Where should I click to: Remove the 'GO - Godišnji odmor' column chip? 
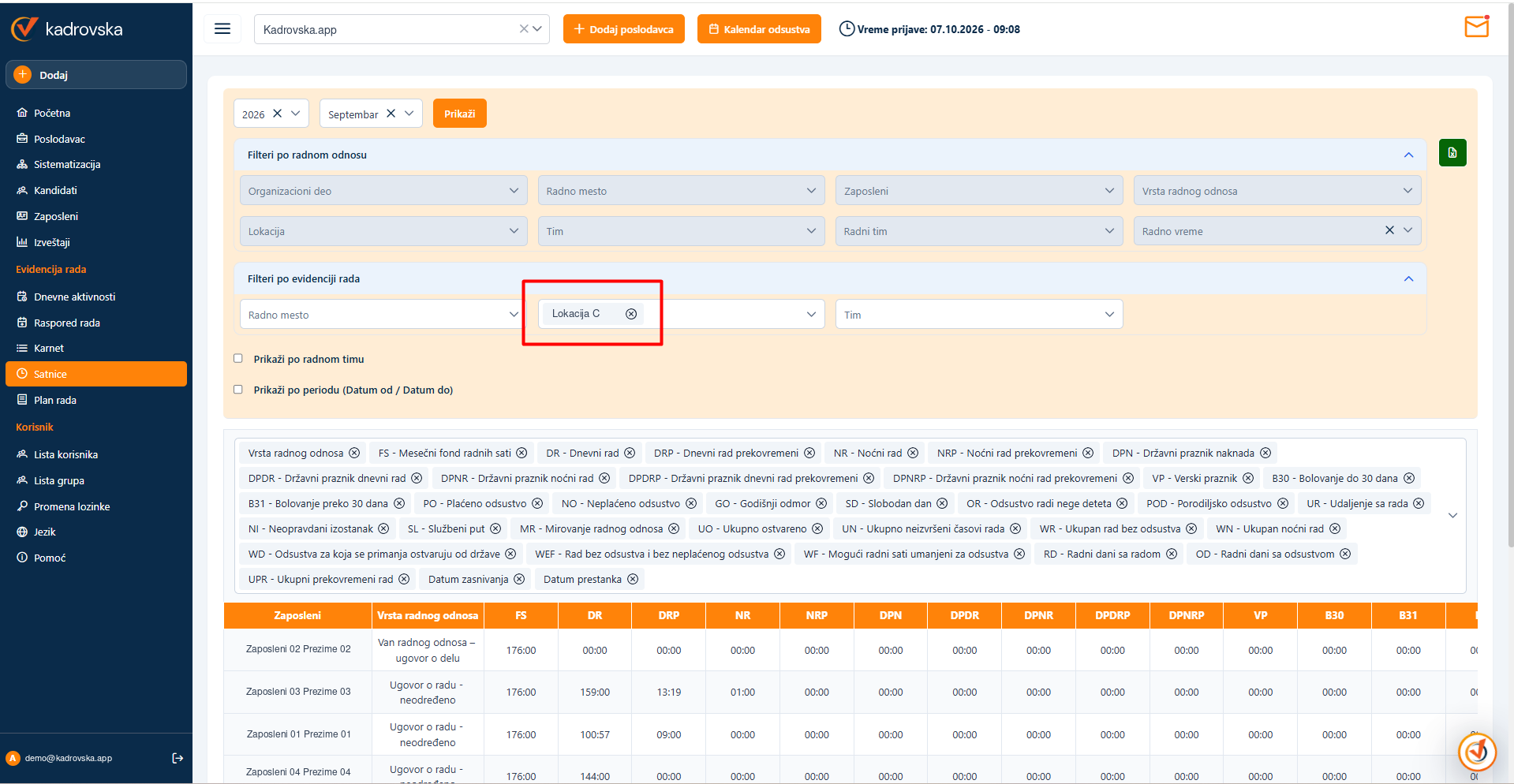821,503
